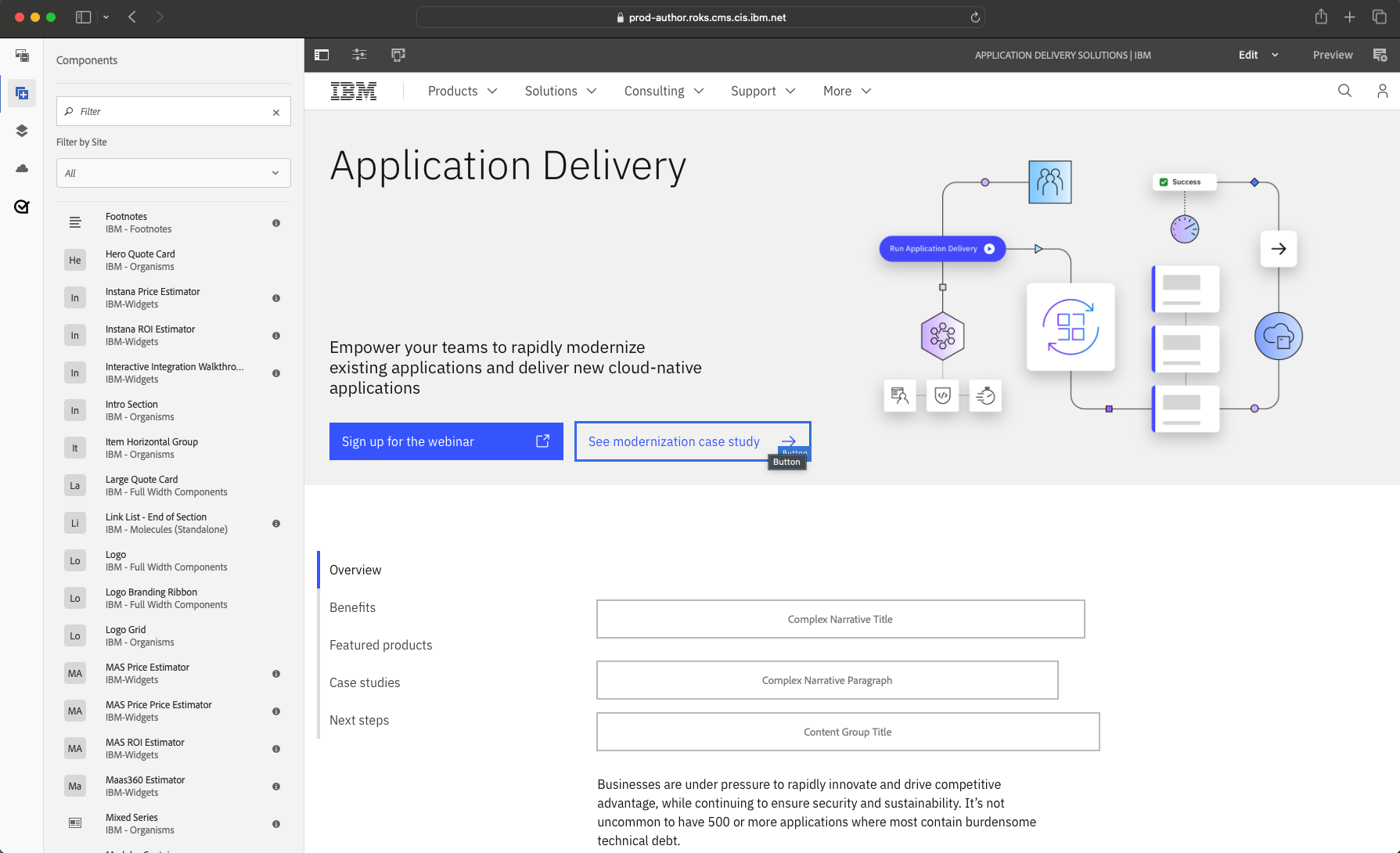The image size is (1400, 853).
Task: Select Complex Narrative Paragraph placeholder
Action: click(x=827, y=680)
